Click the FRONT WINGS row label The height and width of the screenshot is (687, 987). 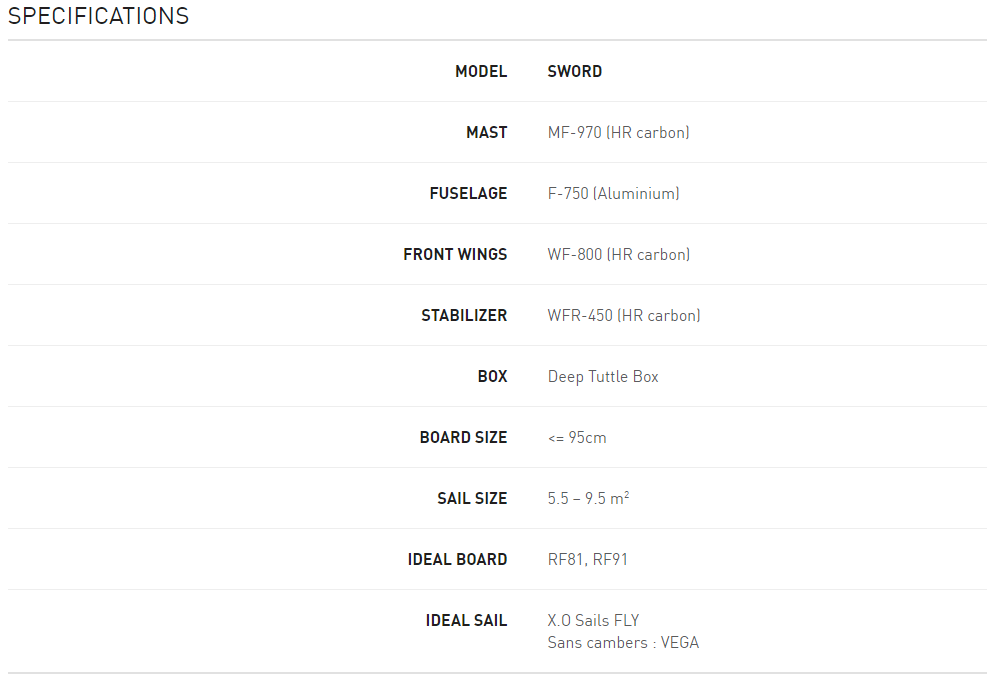coord(455,255)
